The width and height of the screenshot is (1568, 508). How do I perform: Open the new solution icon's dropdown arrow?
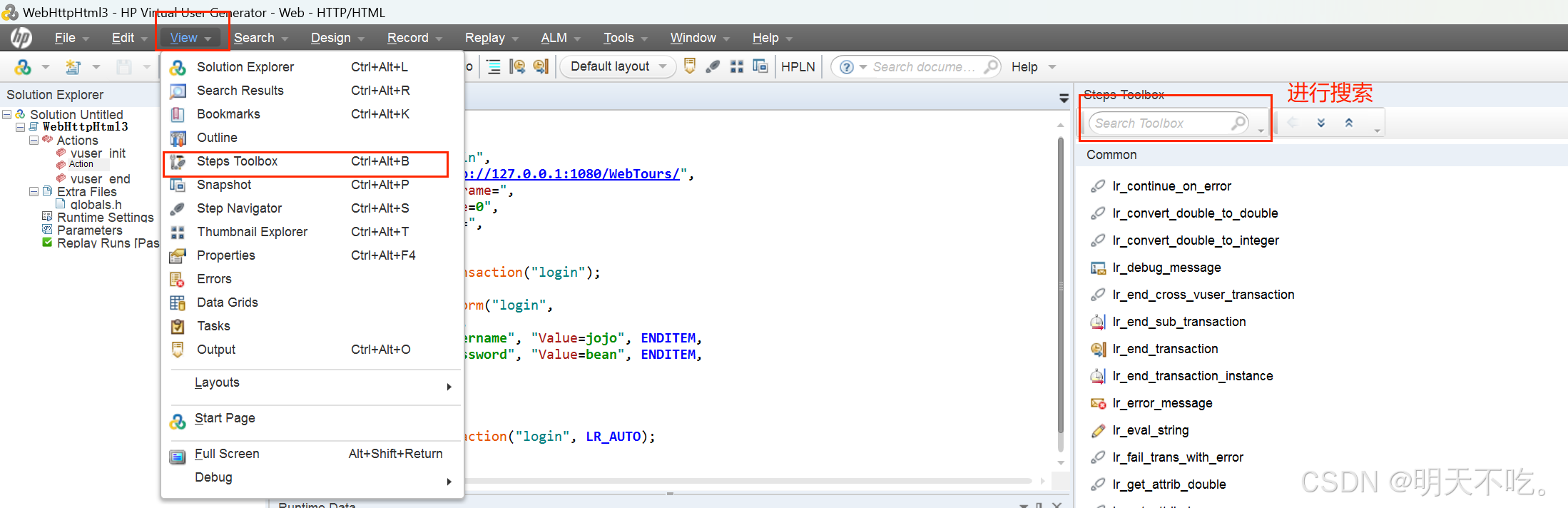[46, 67]
